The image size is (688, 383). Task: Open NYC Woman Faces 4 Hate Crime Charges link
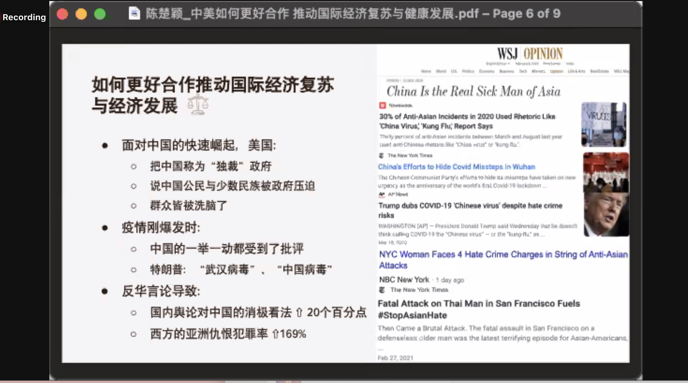(503, 260)
